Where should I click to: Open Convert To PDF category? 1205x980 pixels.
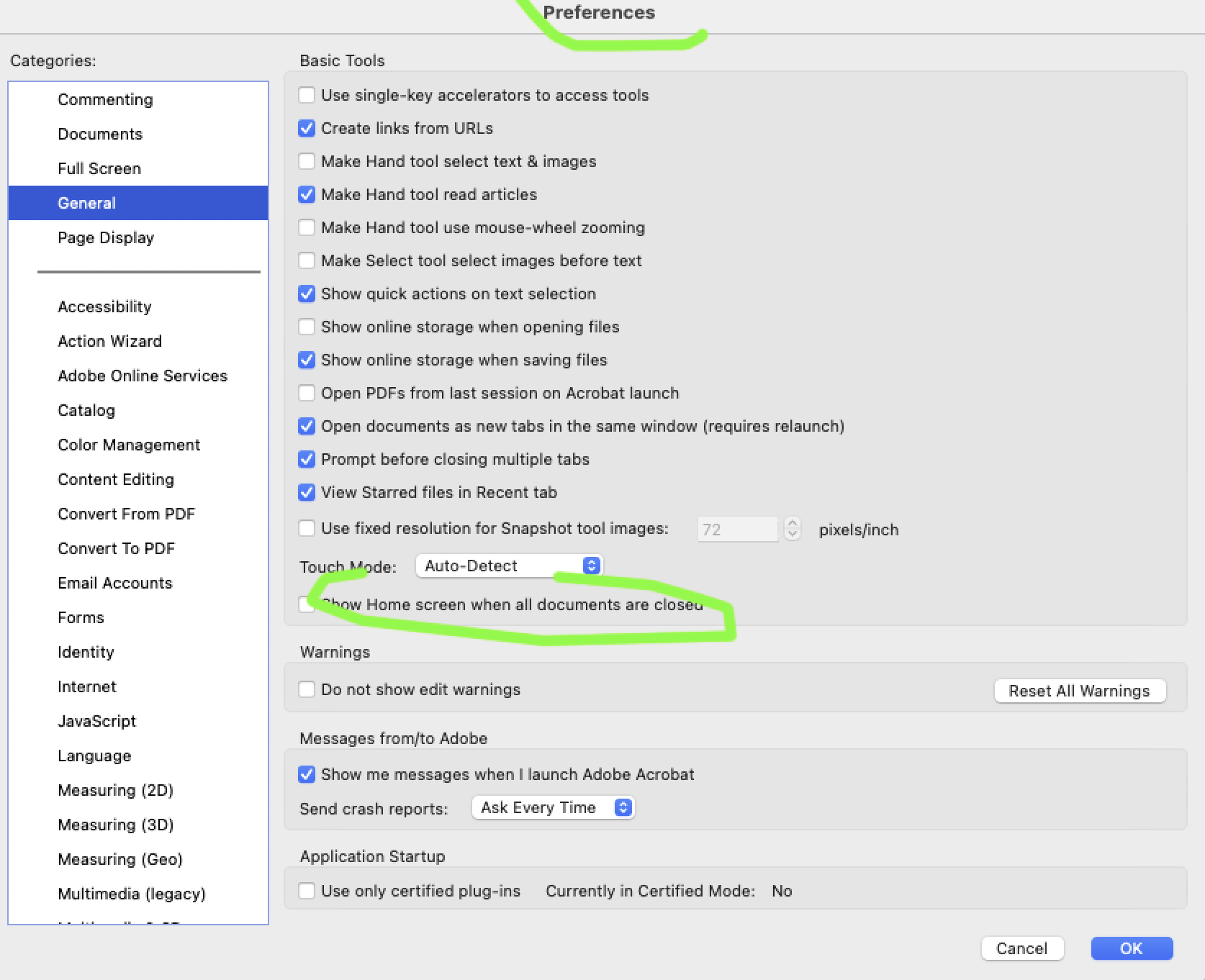[x=138, y=548]
